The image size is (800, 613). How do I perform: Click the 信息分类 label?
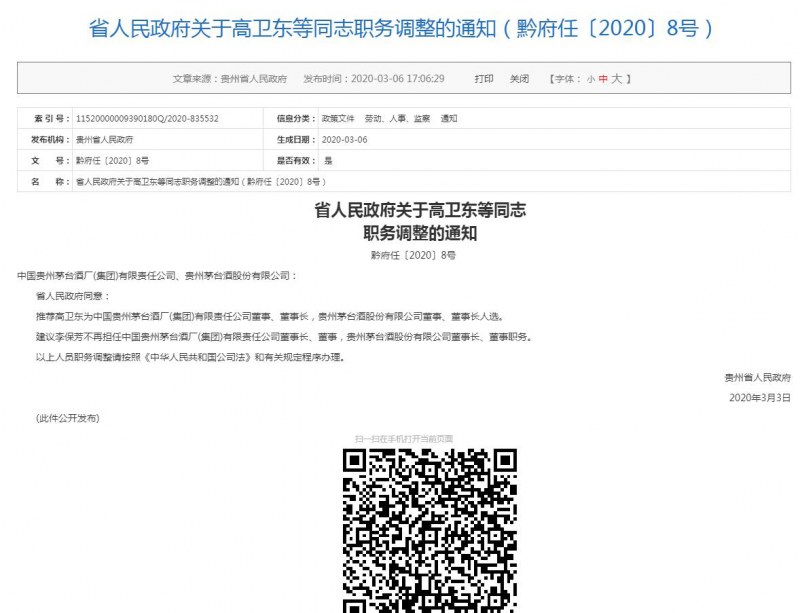pyautogui.click(x=294, y=118)
